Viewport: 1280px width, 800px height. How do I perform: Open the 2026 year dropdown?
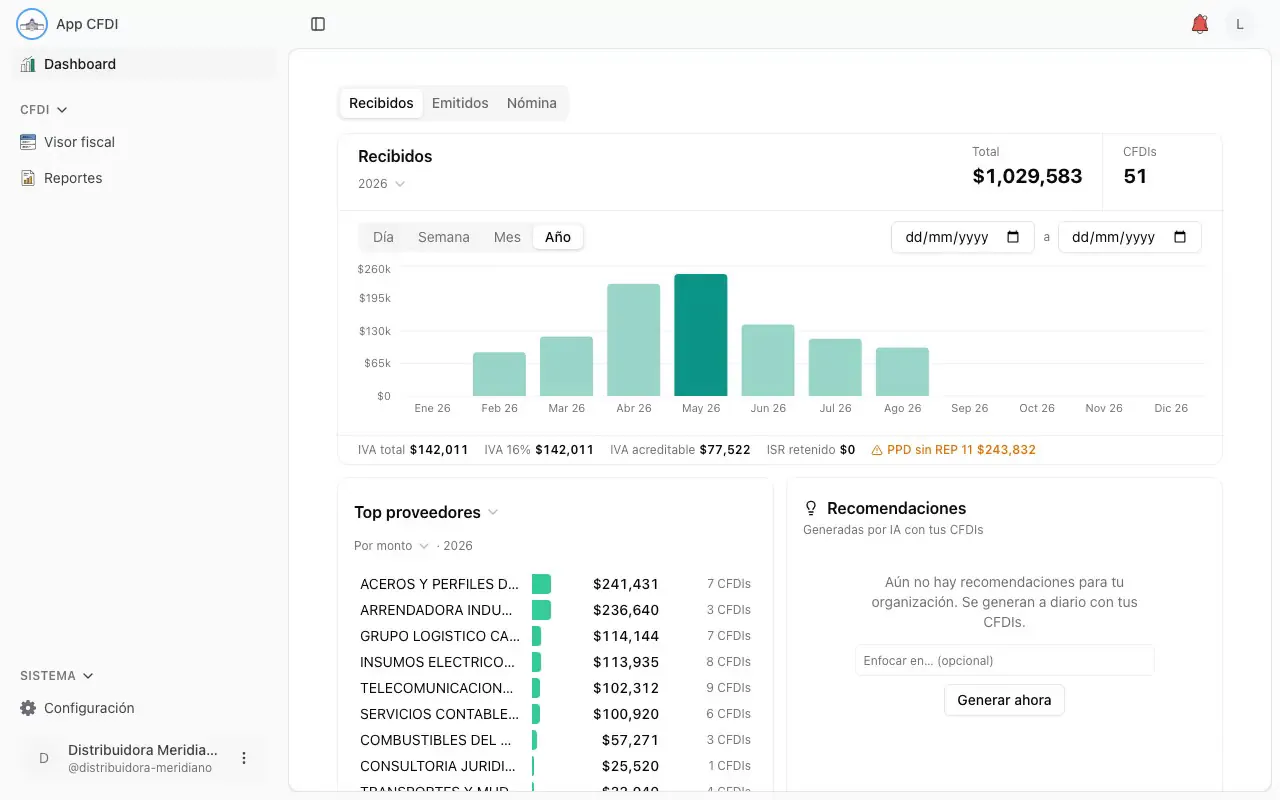[382, 184]
